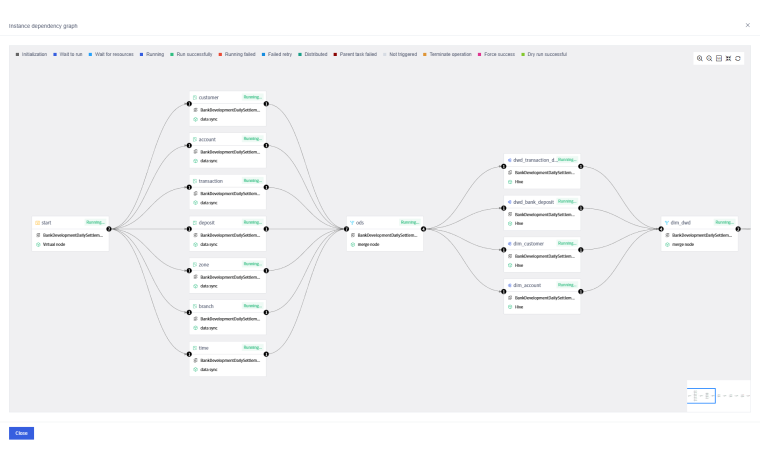The width and height of the screenshot is (760, 460).
Task: Click the zoom in magnifier icon
Action: click(700, 58)
